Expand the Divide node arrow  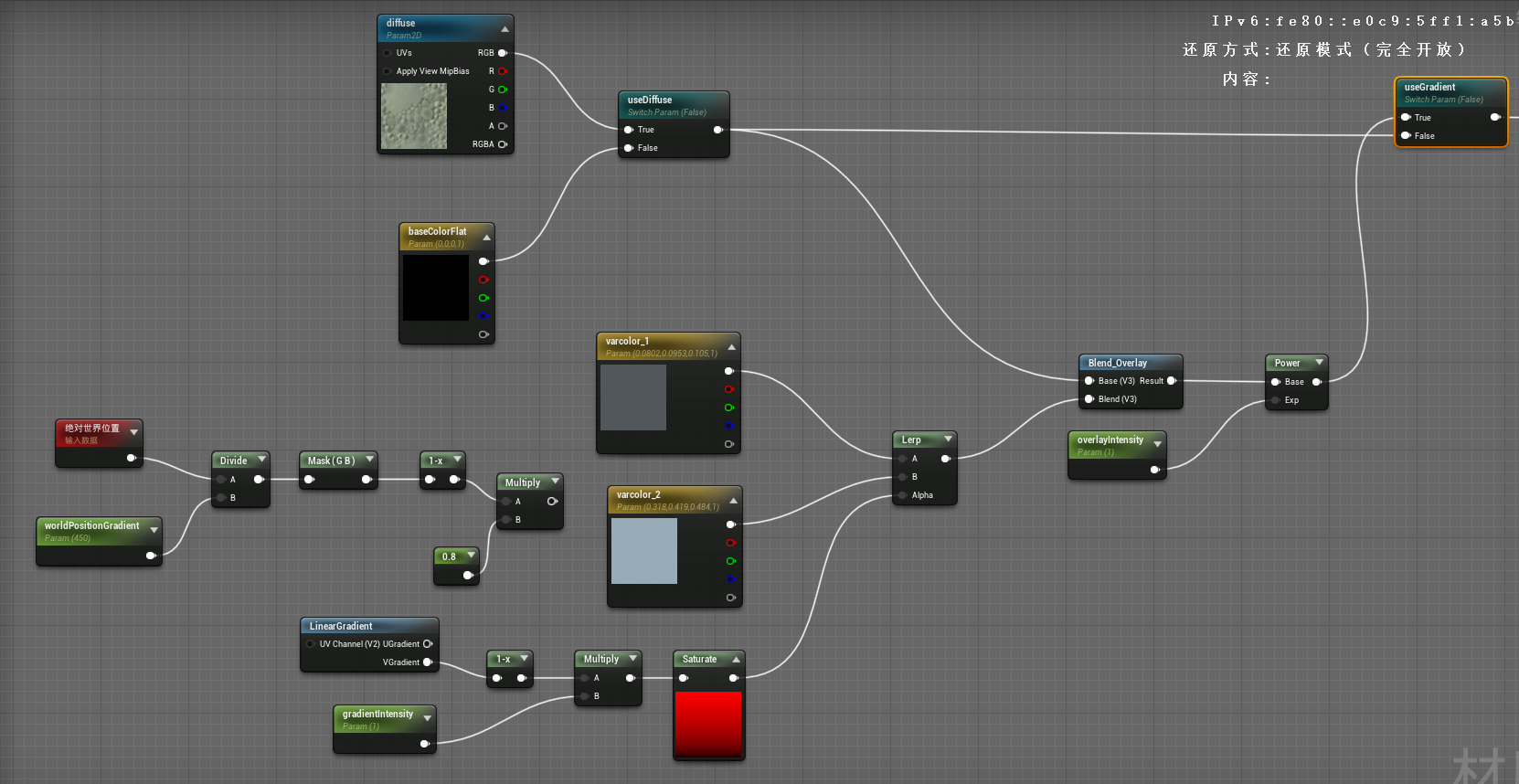tap(261, 460)
